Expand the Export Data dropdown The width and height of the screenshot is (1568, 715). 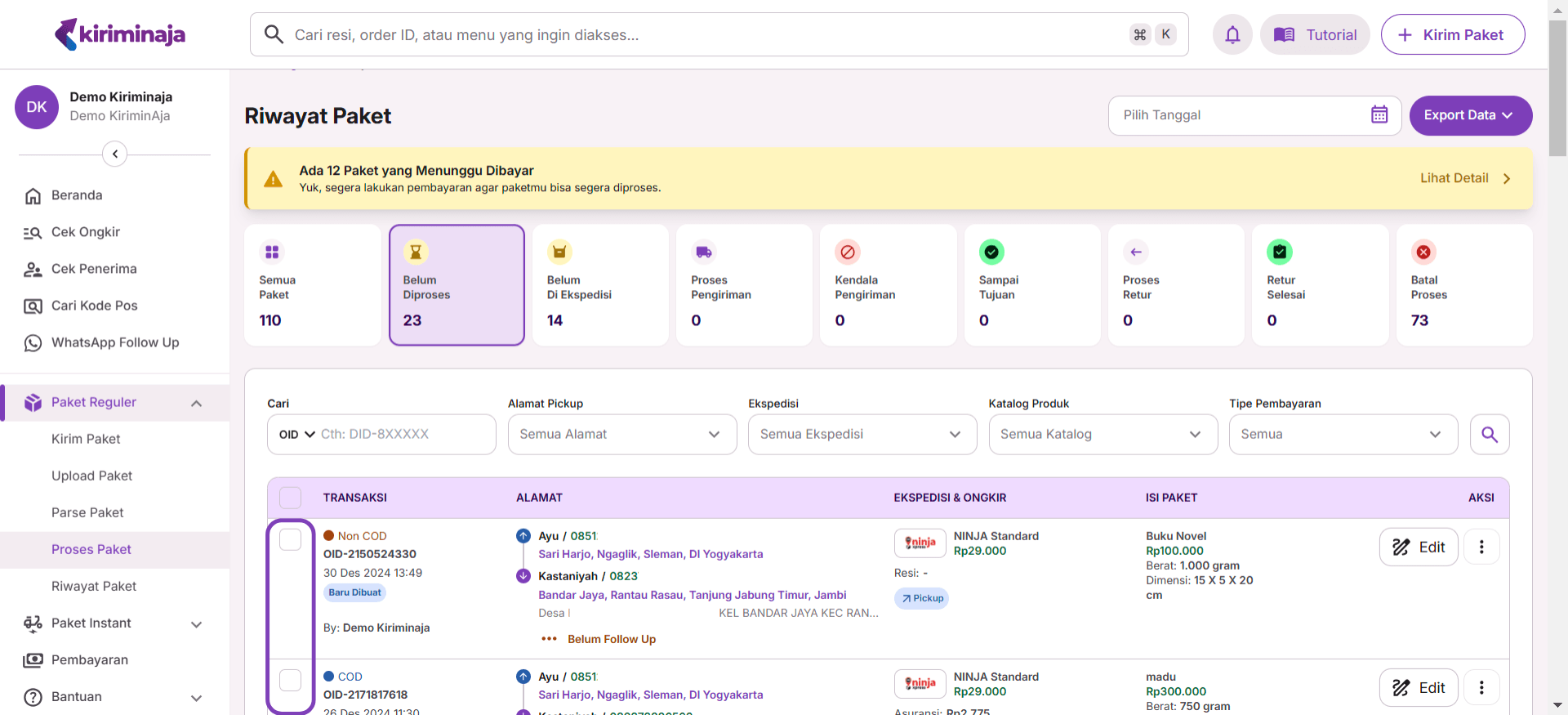tap(1470, 115)
